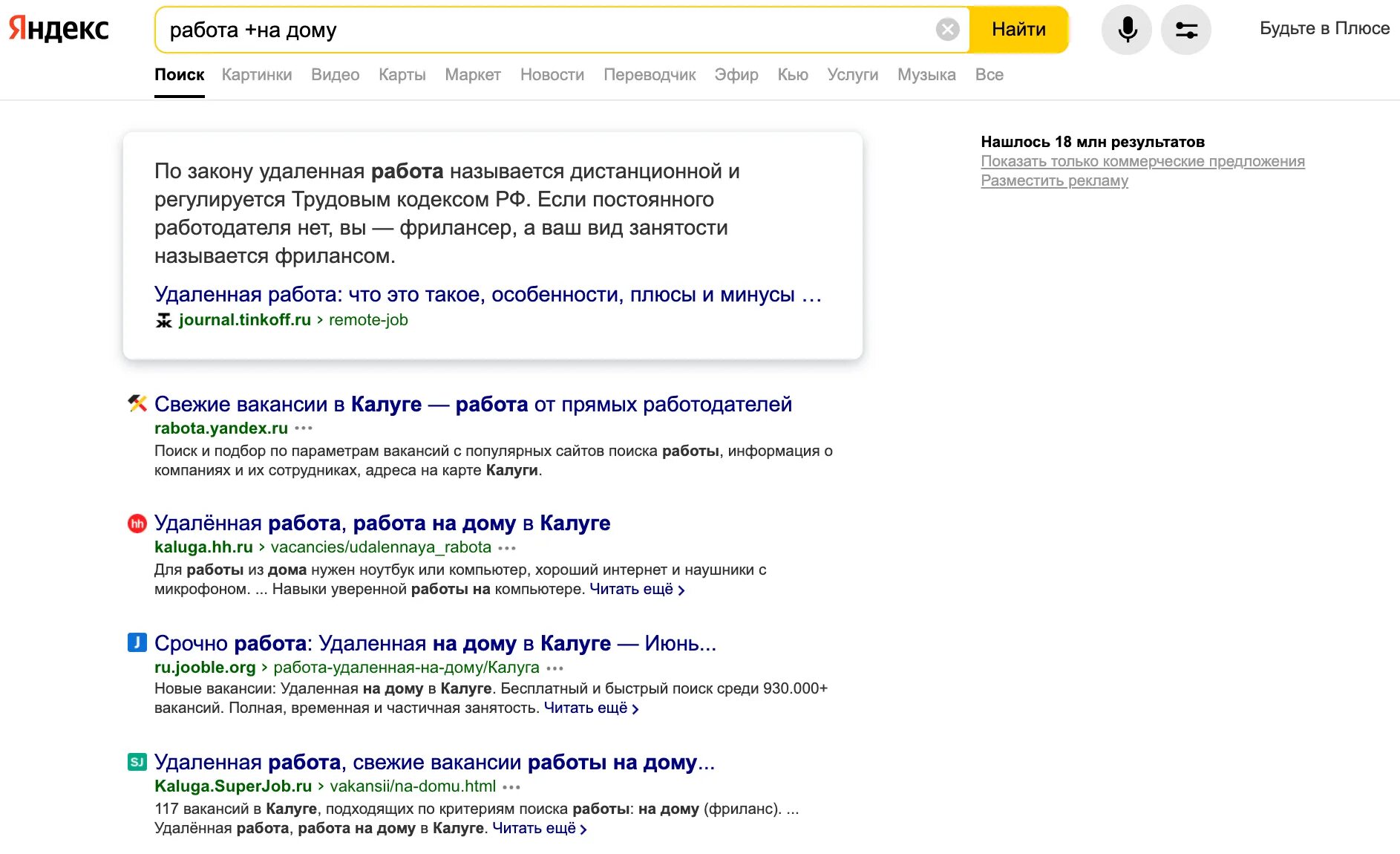Click the Нашлось 18 млн результатов text
The width and height of the screenshot is (1400, 854).
[1093, 142]
